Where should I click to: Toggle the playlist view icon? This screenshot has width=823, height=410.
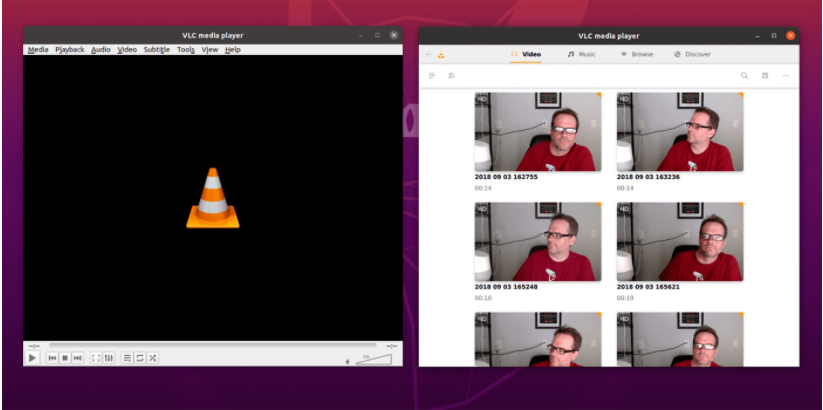(x=127, y=358)
